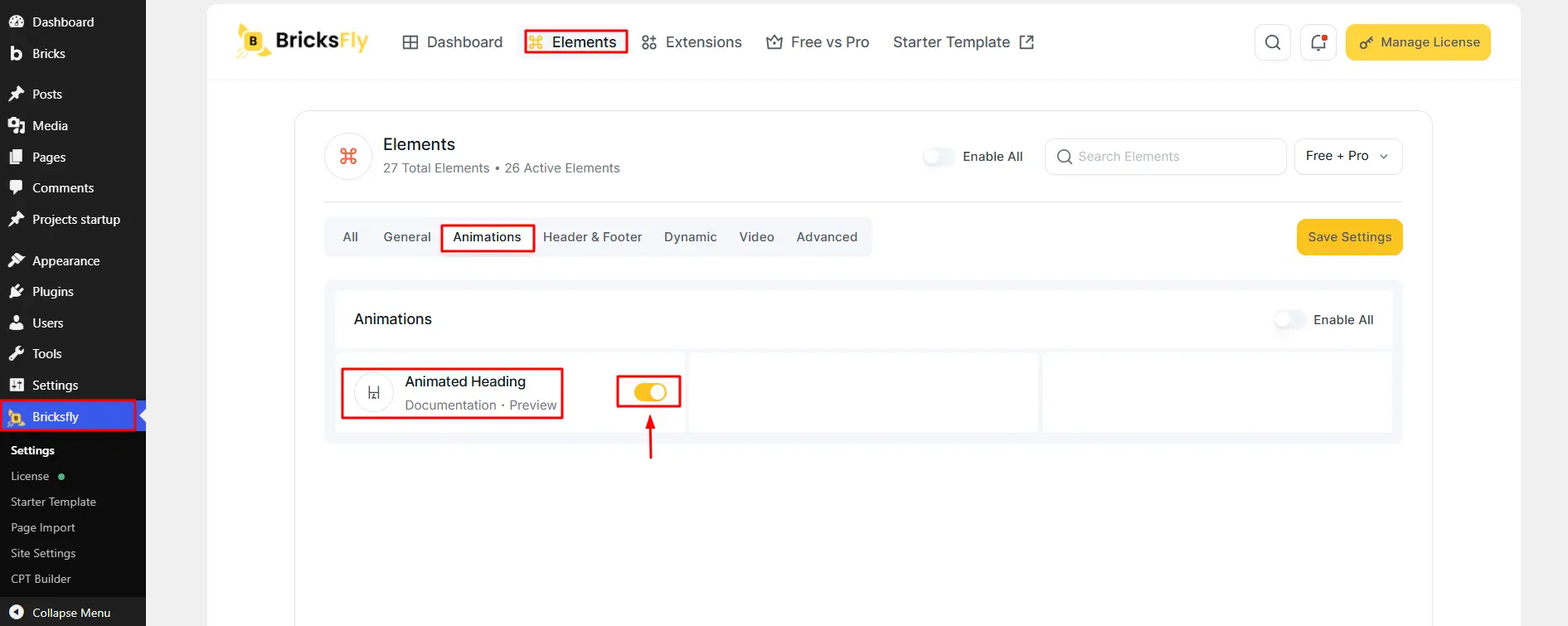Disable the Animated Heading toggle
The width and height of the screenshot is (1568, 626).
pos(650,392)
